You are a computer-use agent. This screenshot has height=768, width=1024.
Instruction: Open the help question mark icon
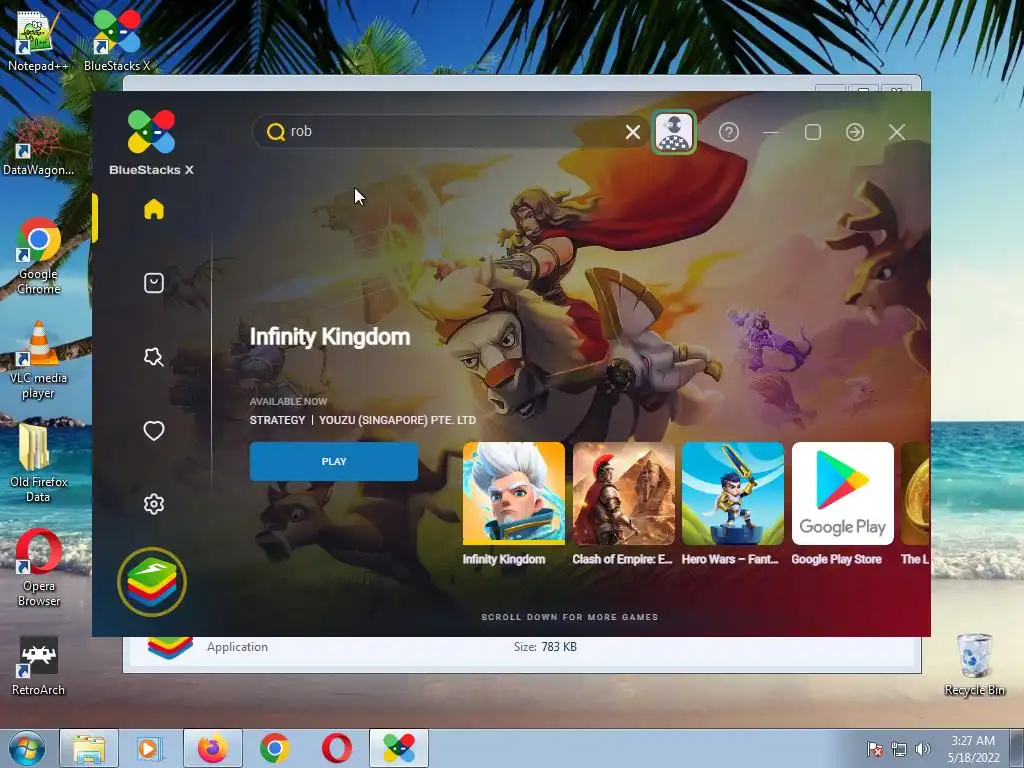(729, 132)
